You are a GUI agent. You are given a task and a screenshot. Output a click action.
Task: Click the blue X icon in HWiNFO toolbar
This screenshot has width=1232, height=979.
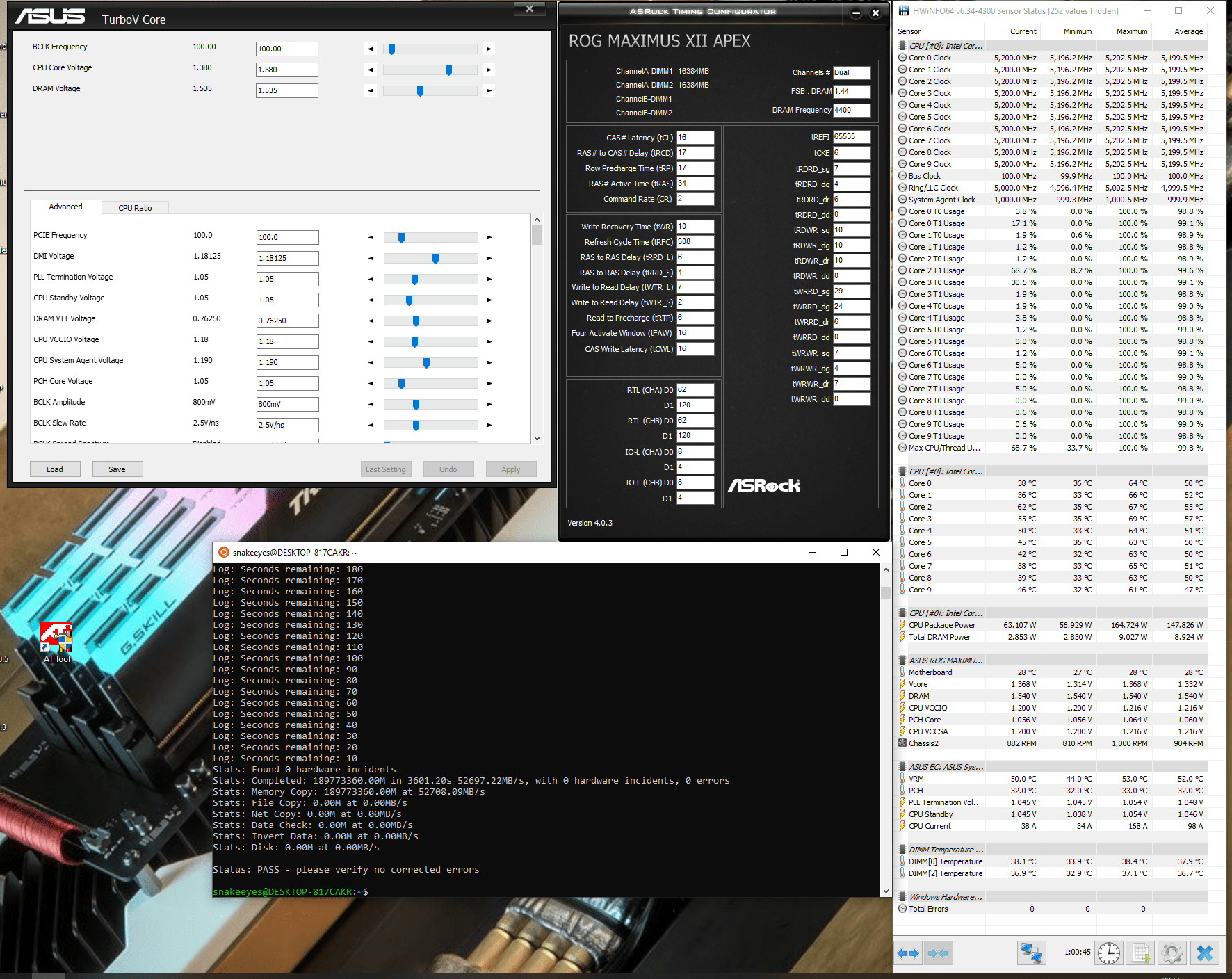click(1205, 953)
